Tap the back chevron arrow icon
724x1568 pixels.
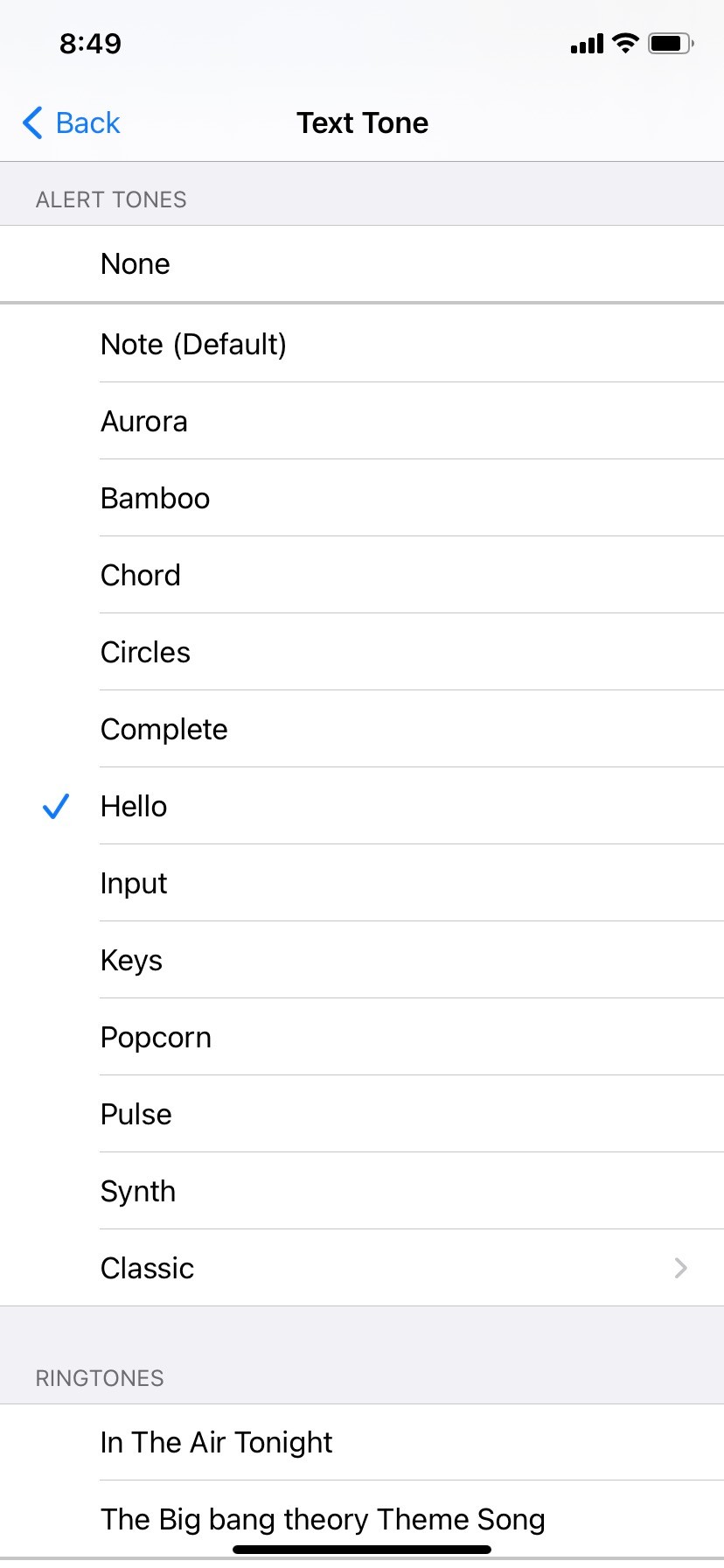point(33,123)
